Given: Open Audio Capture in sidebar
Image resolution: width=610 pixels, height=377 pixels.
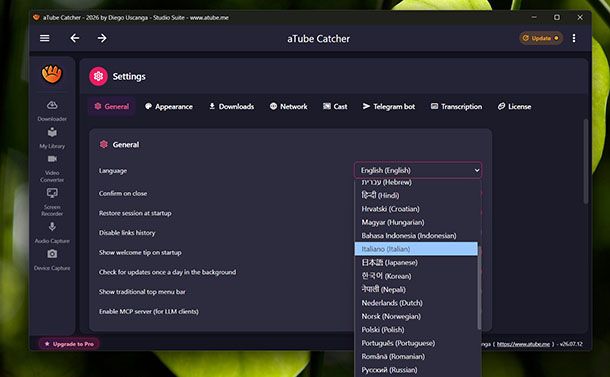Looking at the screenshot, I should click(x=52, y=233).
